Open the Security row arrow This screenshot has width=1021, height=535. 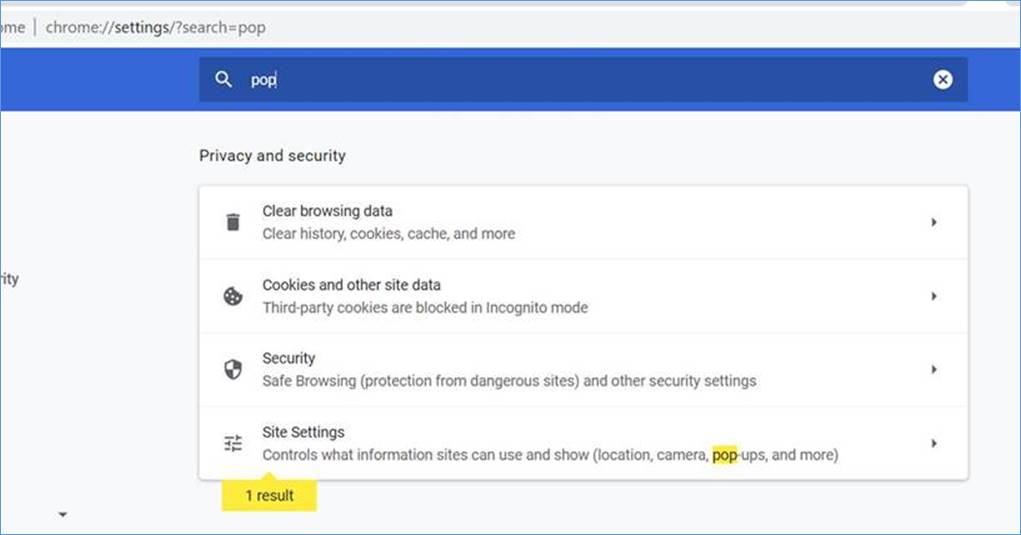coord(934,369)
